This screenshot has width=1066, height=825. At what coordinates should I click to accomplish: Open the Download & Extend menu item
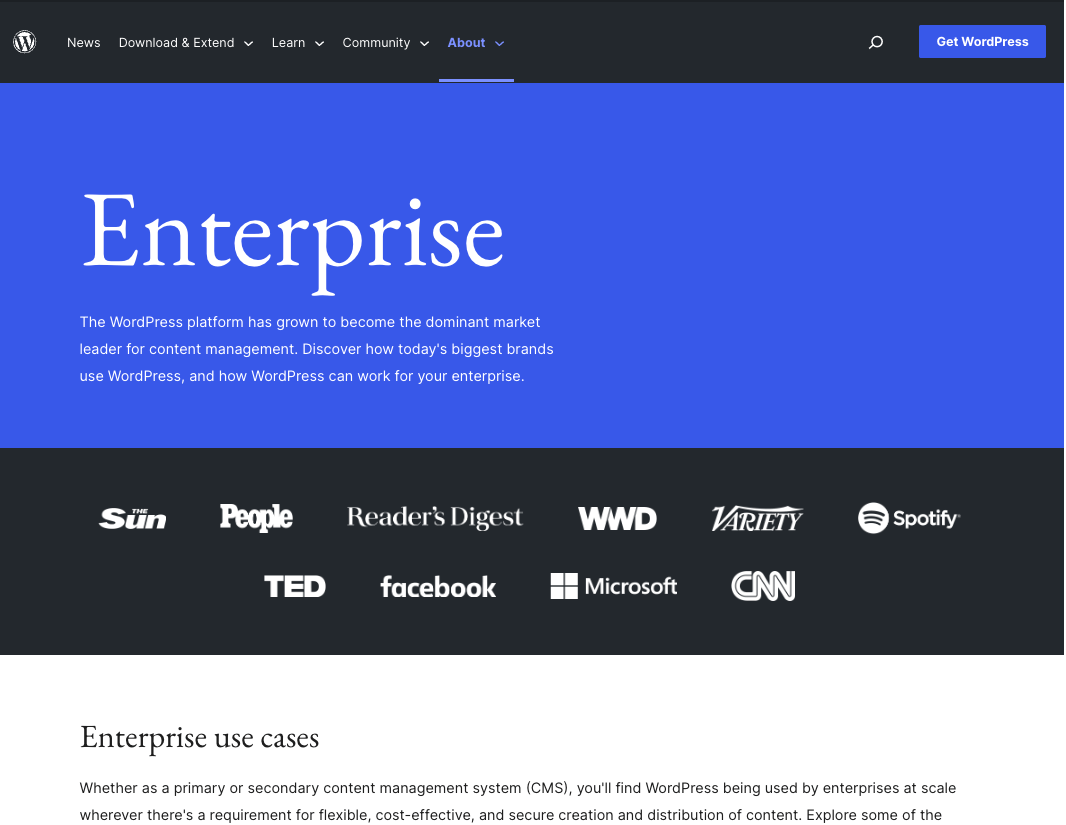pos(177,42)
